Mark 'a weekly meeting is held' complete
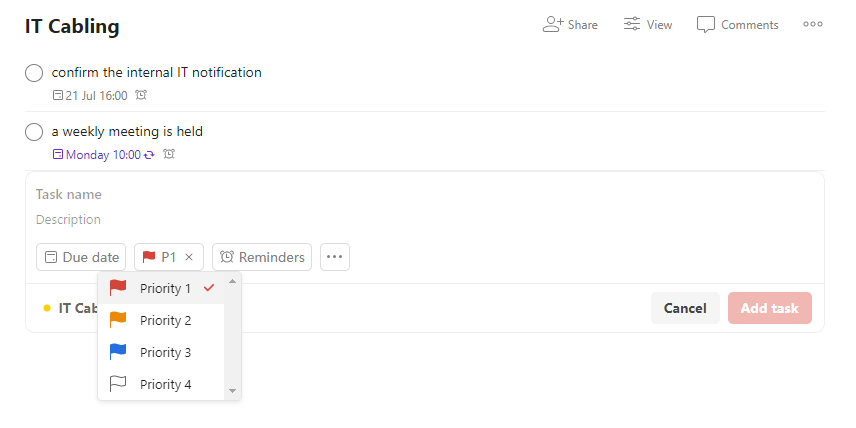This screenshot has height=428, width=856. click(34, 132)
